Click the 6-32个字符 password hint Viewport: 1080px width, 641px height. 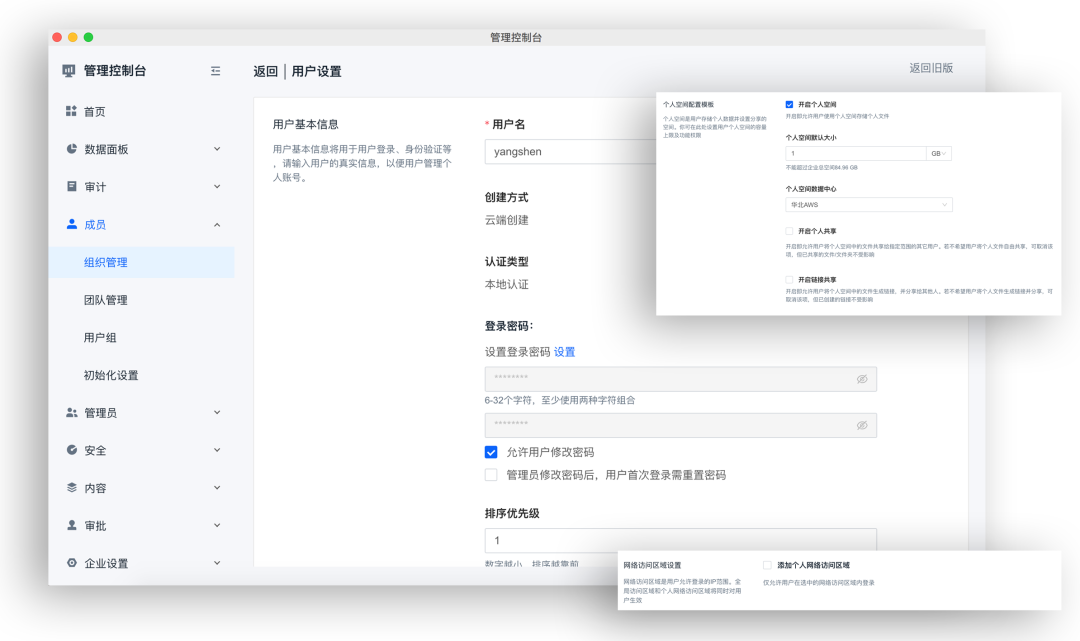click(560, 400)
